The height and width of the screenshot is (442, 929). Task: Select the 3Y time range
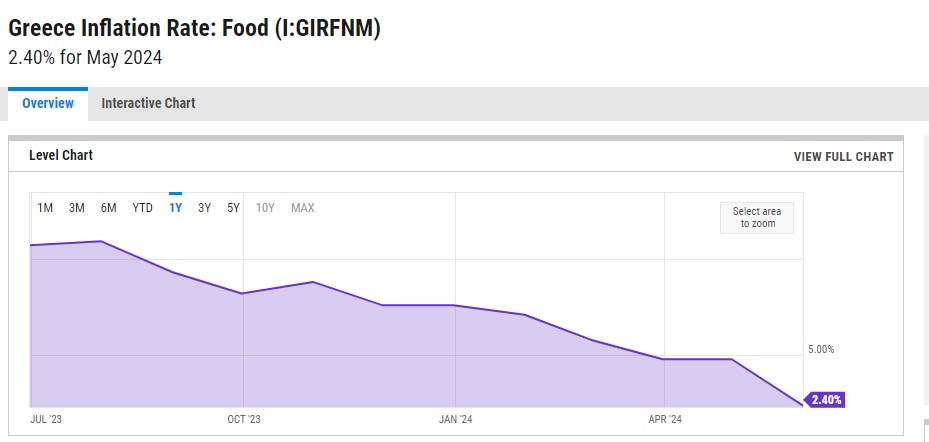click(204, 208)
